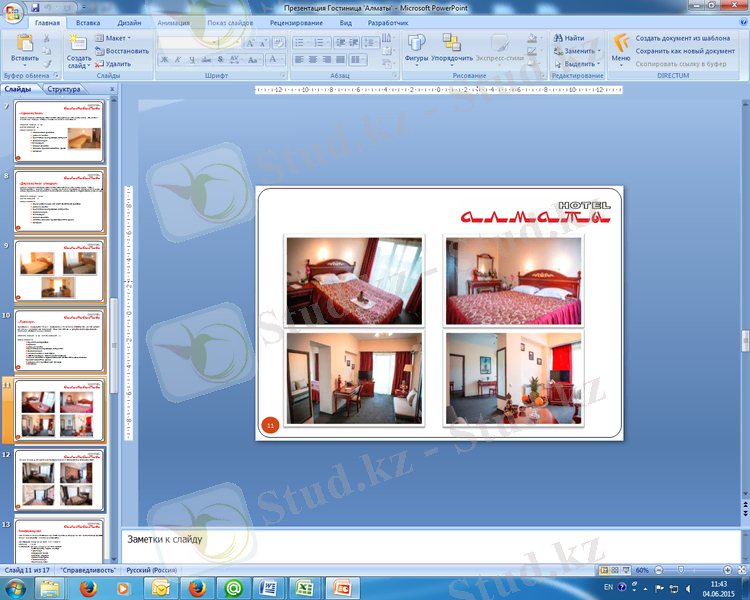
Task: Open Выделить select dropdown
Action: click(x=577, y=64)
